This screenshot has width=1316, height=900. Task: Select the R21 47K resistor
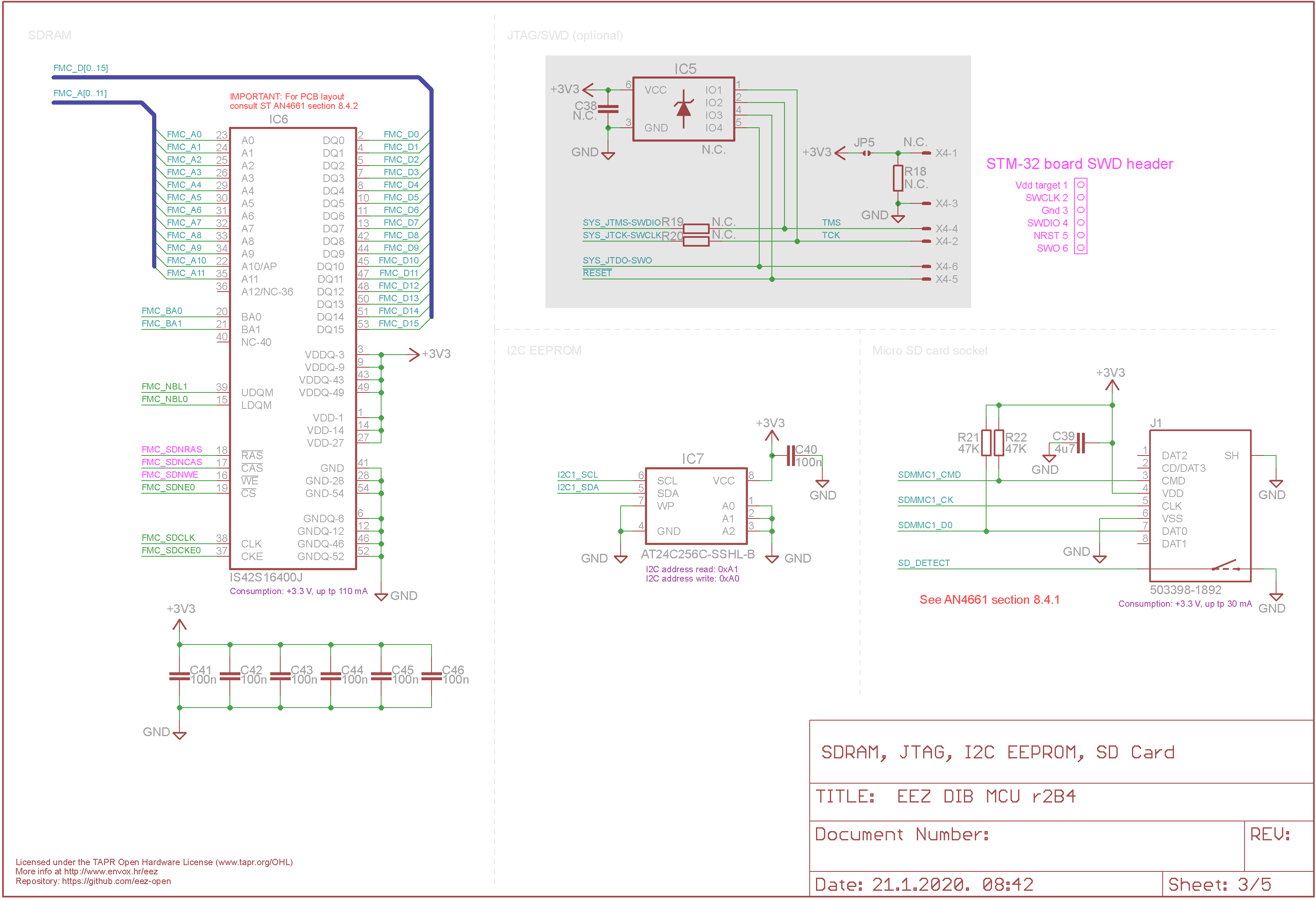coord(987,443)
